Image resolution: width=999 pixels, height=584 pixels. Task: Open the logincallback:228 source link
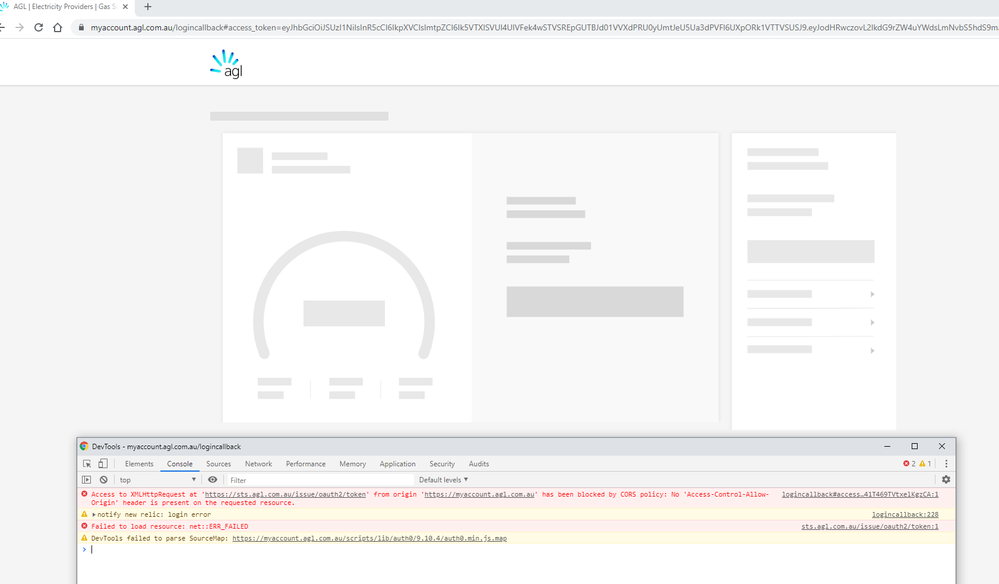[904, 515]
